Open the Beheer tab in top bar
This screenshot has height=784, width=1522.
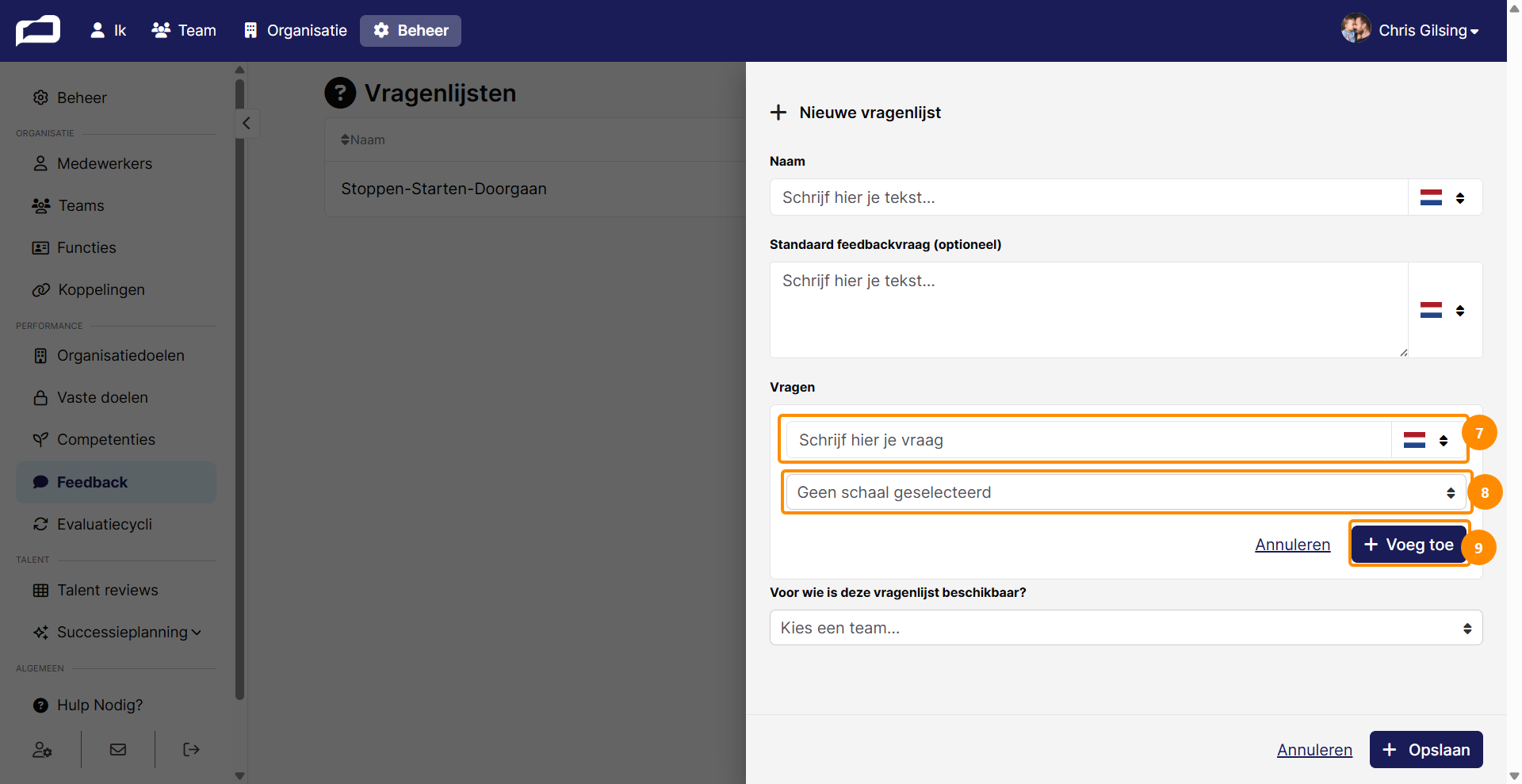pyautogui.click(x=411, y=31)
